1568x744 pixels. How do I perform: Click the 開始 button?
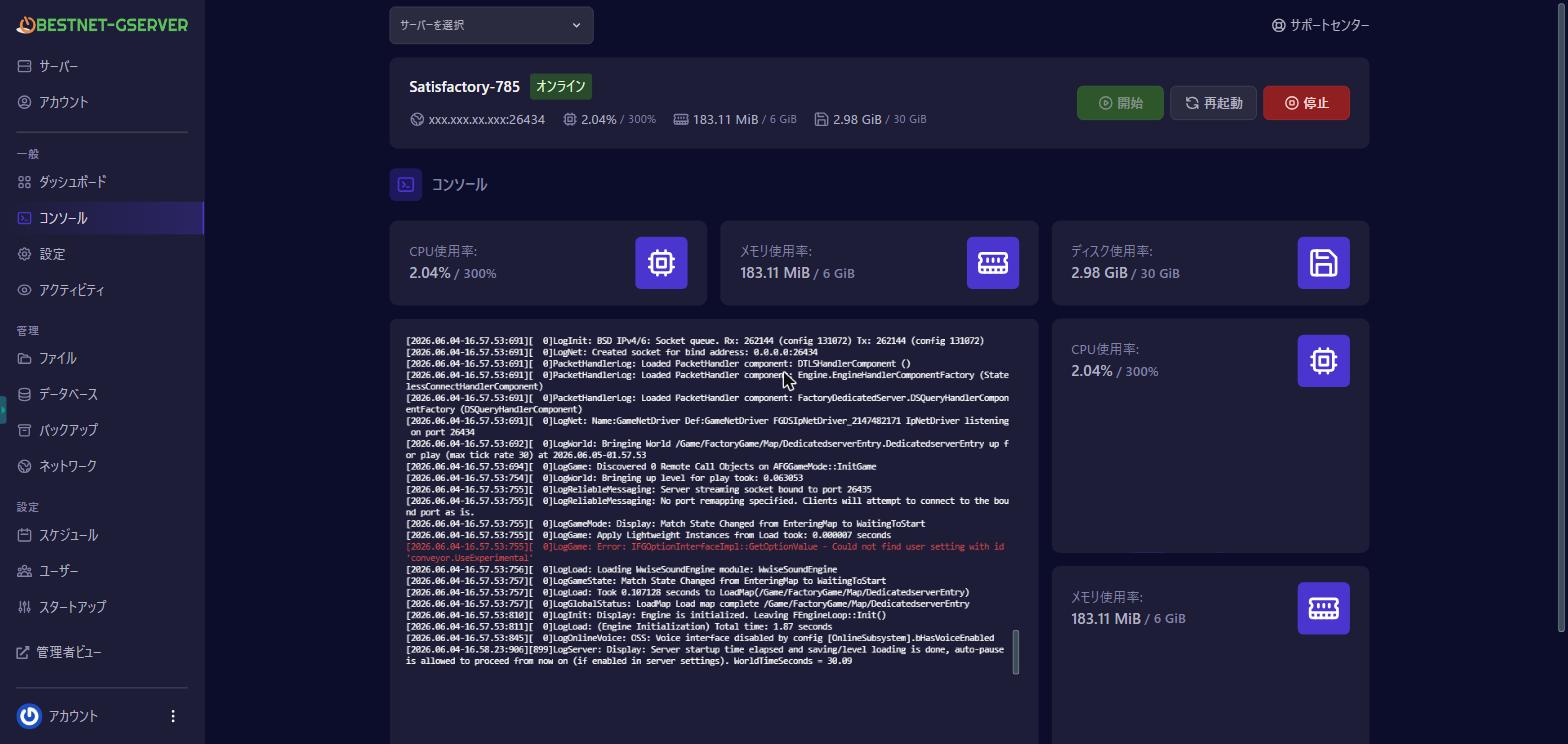point(1120,103)
